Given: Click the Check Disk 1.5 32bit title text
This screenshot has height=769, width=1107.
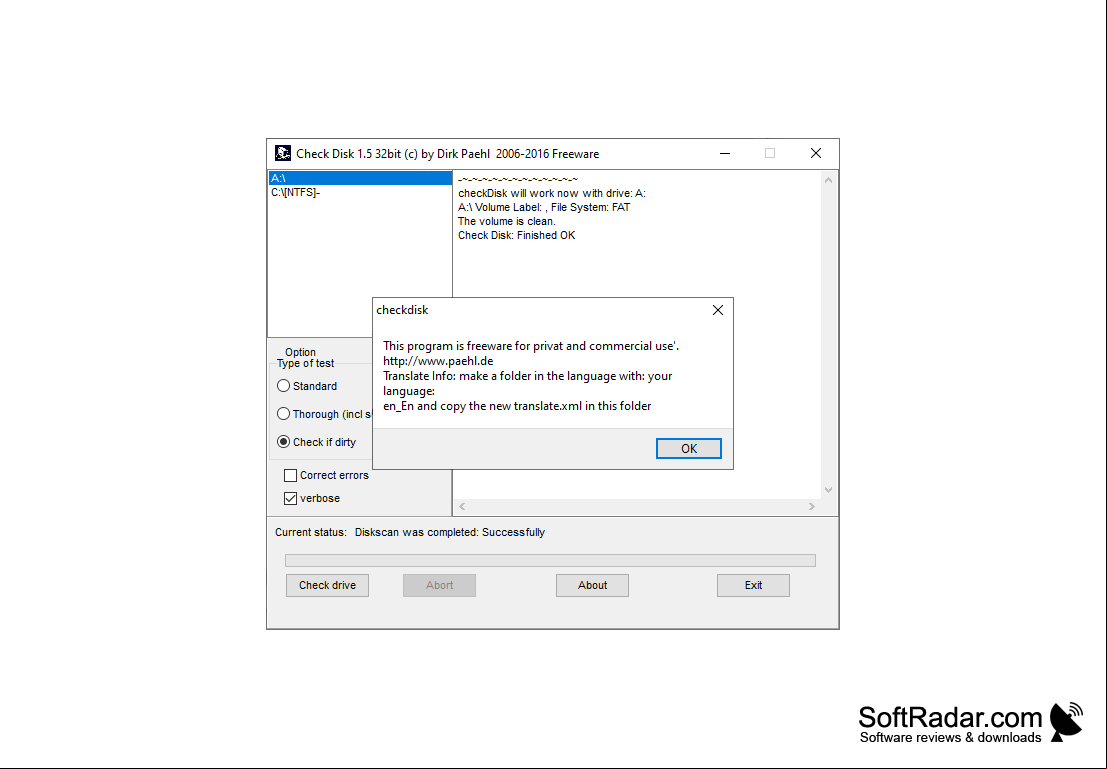Looking at the screenshot, I should 448,154.
